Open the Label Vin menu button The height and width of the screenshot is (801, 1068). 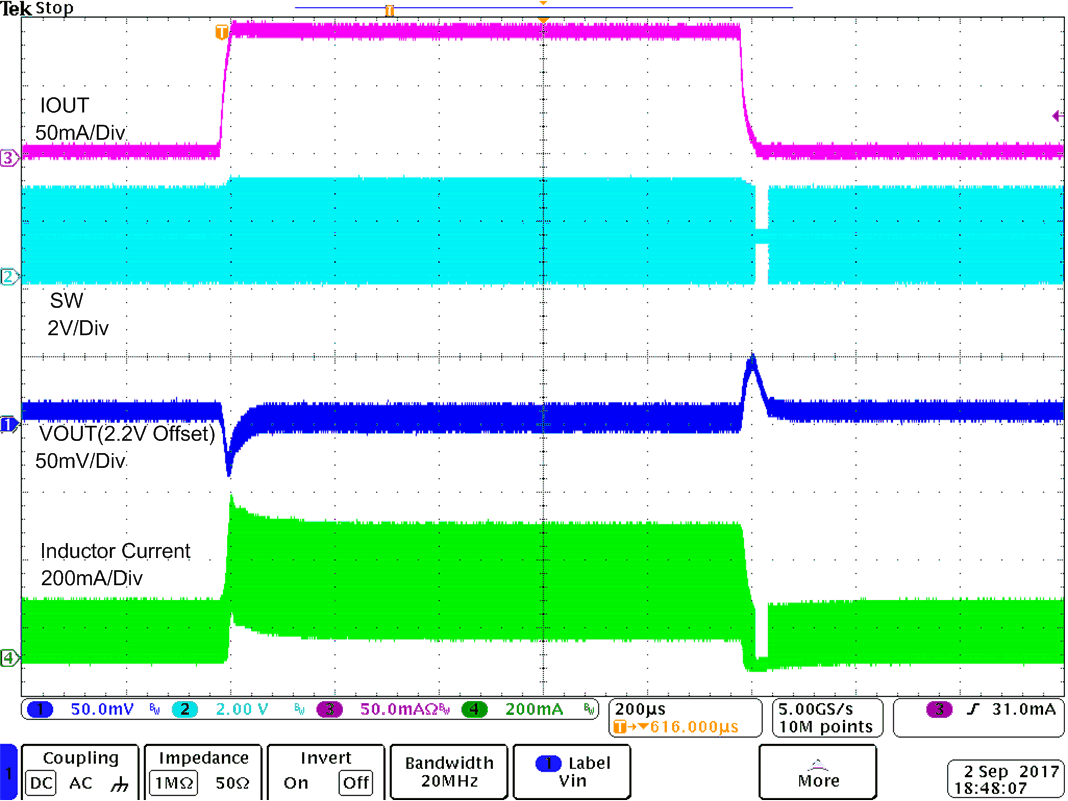pyautogui.click(x=572, y=772)
